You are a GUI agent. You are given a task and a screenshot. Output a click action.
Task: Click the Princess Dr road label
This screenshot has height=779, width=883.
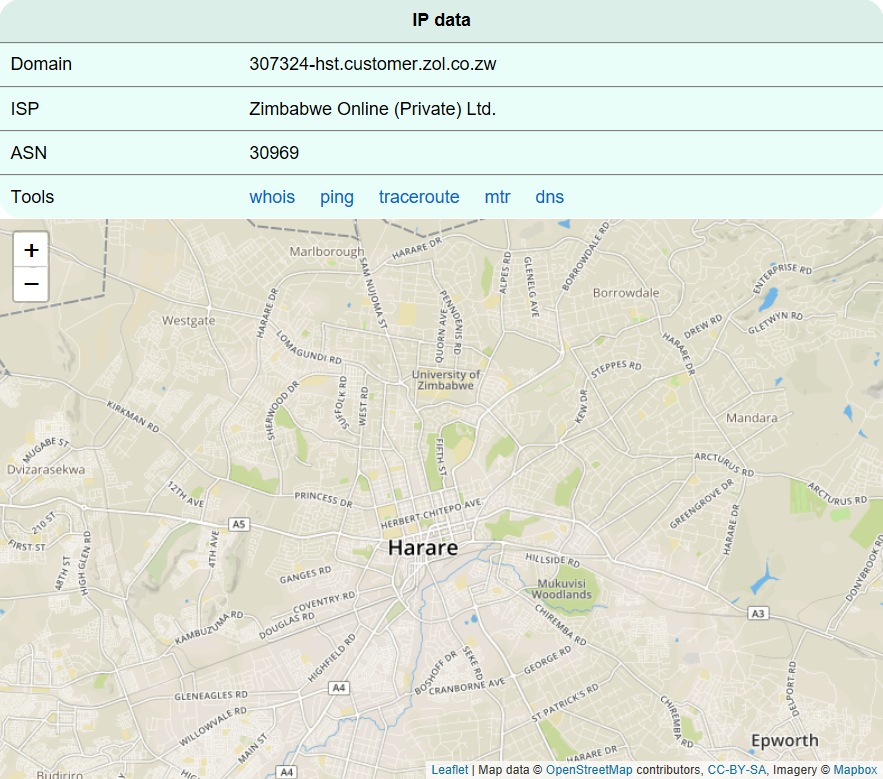click(323, 499)
